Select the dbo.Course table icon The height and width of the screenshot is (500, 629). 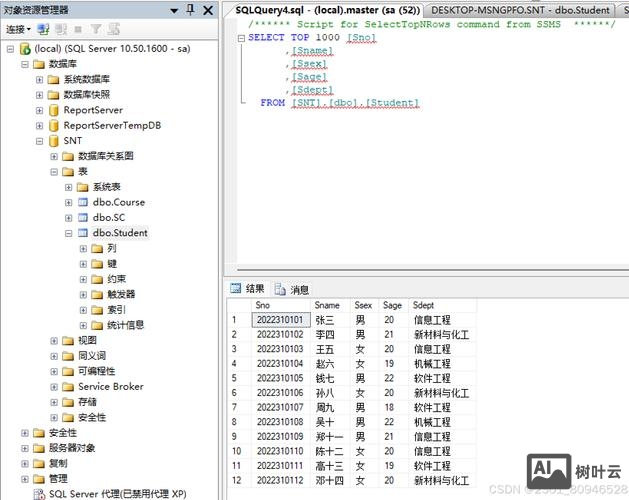tap(83, 202)
